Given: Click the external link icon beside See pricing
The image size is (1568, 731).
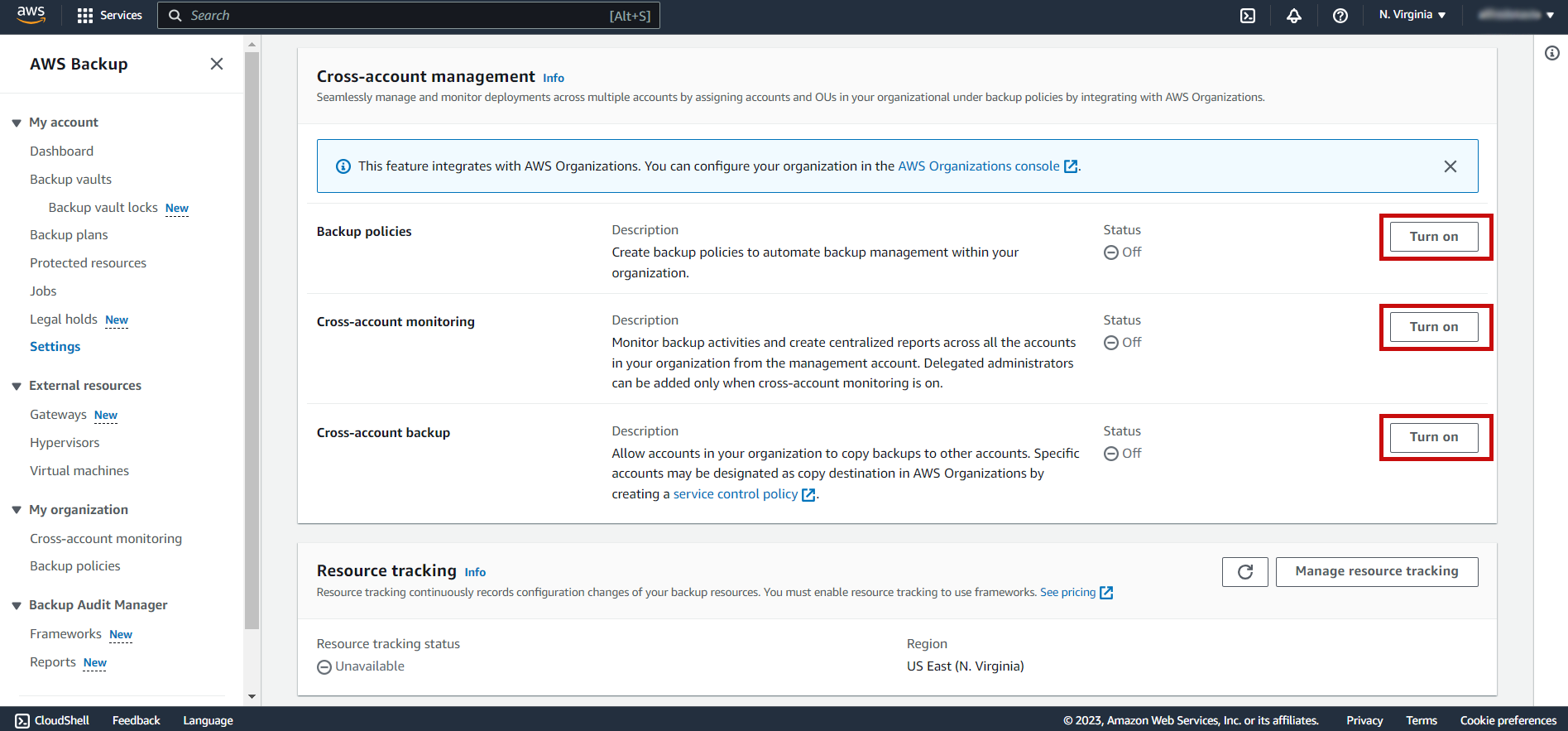Looking at the screenshot, I should 1106,593.
